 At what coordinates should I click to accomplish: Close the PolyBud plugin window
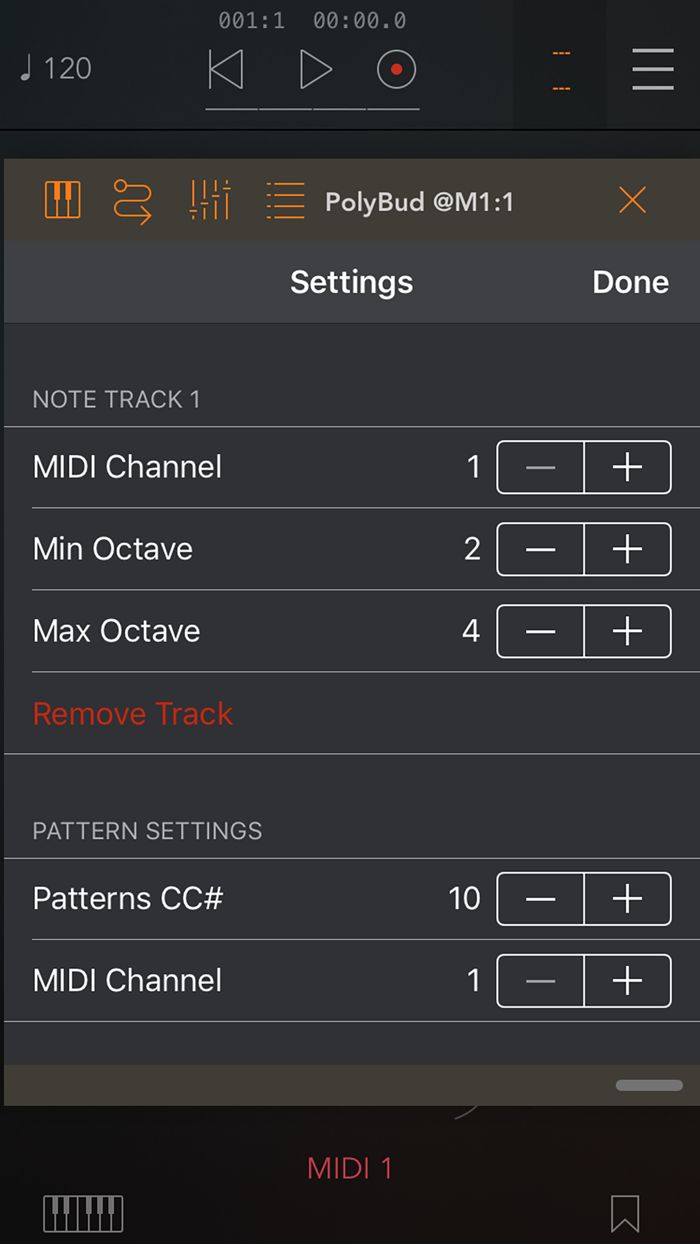coord(632,200)
